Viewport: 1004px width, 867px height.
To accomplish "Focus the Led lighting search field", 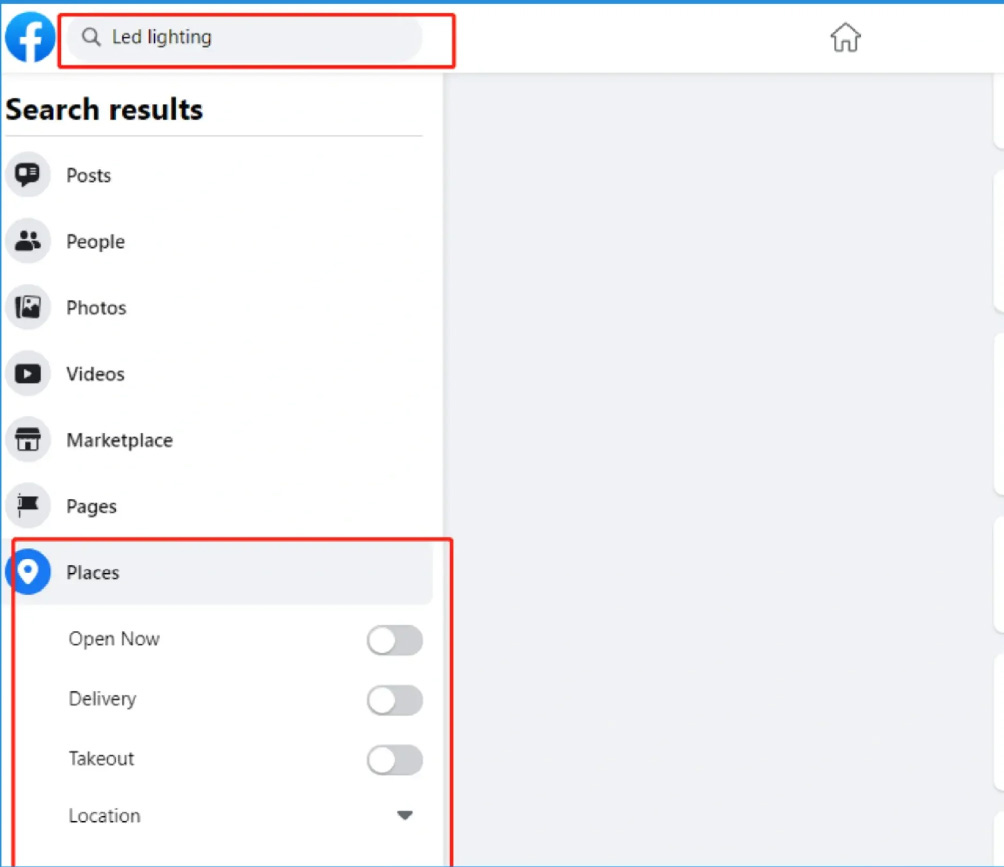I will coord(245,37).
